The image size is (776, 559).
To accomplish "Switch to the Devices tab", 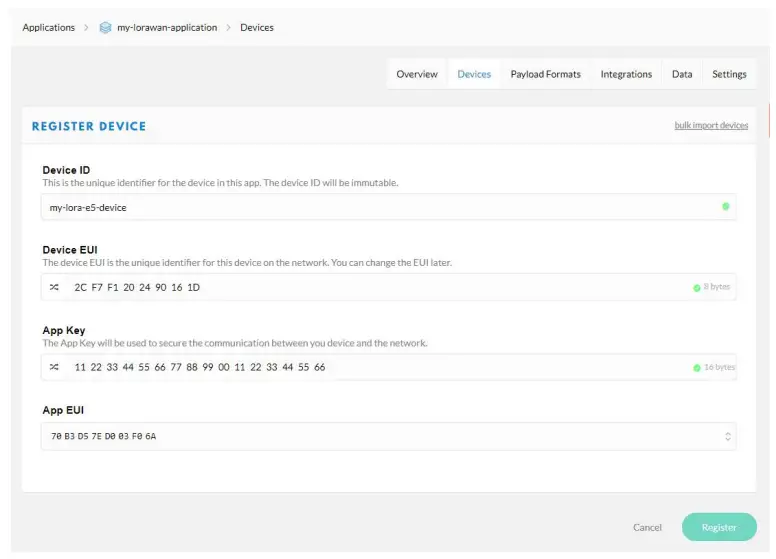I will point(474,74).
